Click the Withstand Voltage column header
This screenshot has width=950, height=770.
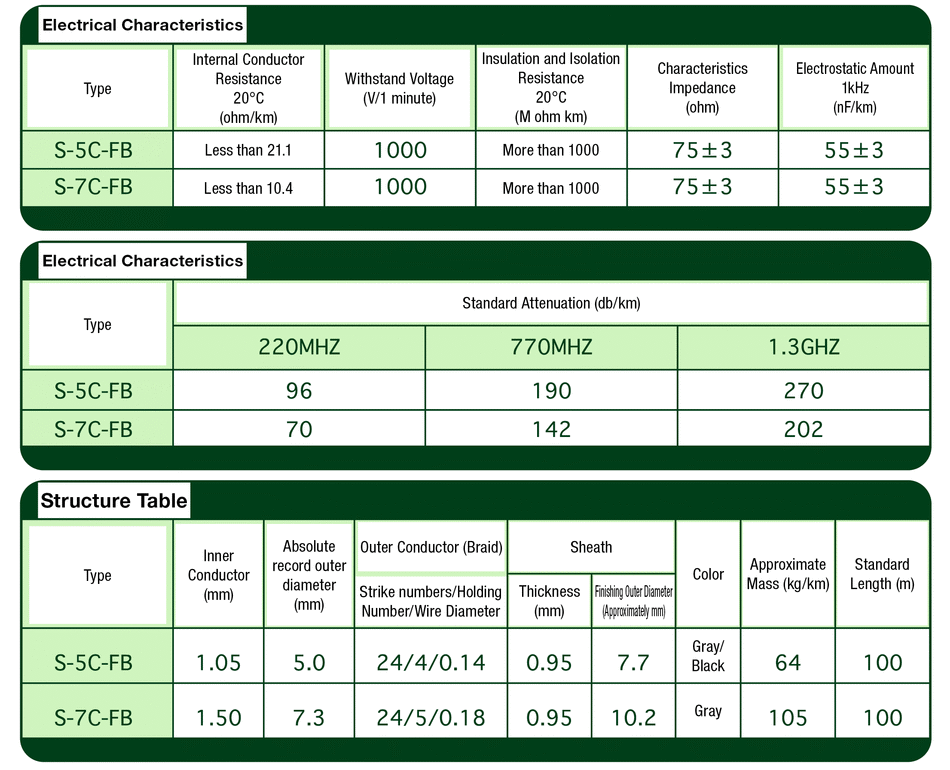coord(399,87)
